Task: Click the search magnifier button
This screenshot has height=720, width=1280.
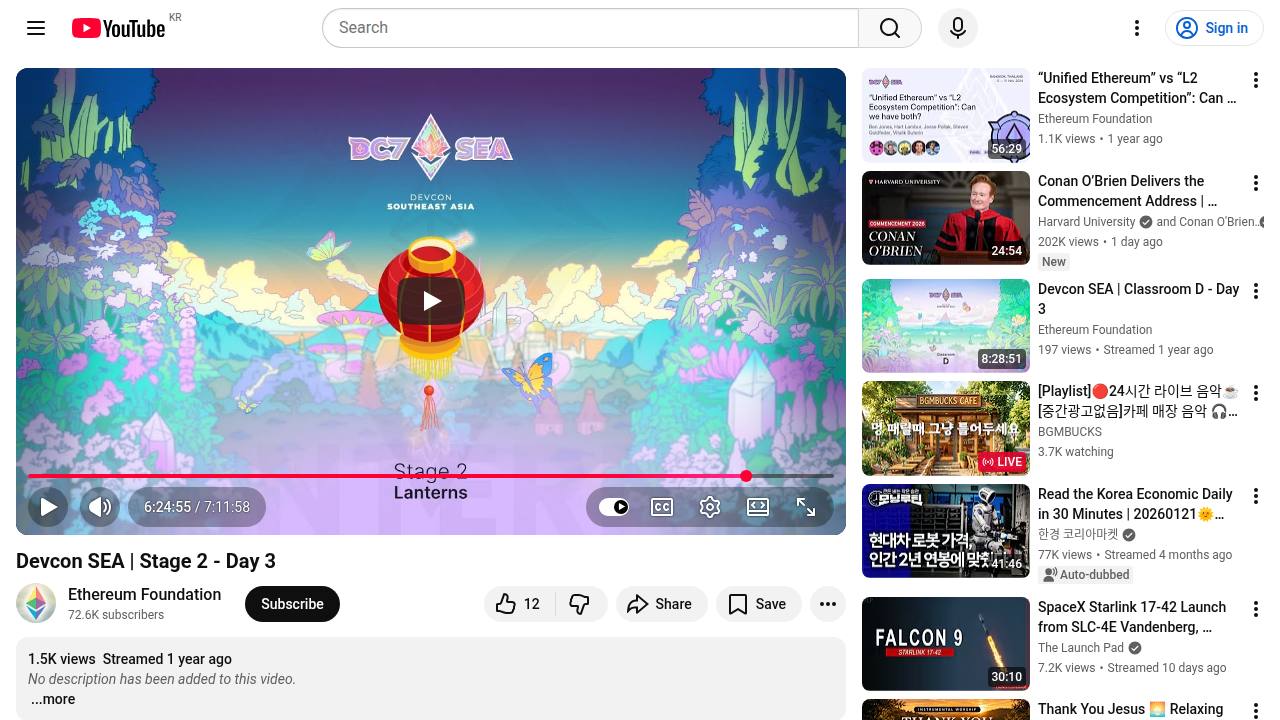Action: [890, 28]
